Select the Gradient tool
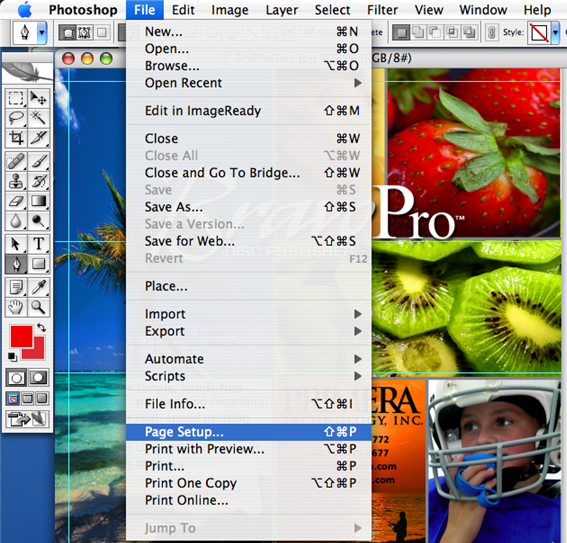This screenshot has height=543, width=567. pos(38,201)
